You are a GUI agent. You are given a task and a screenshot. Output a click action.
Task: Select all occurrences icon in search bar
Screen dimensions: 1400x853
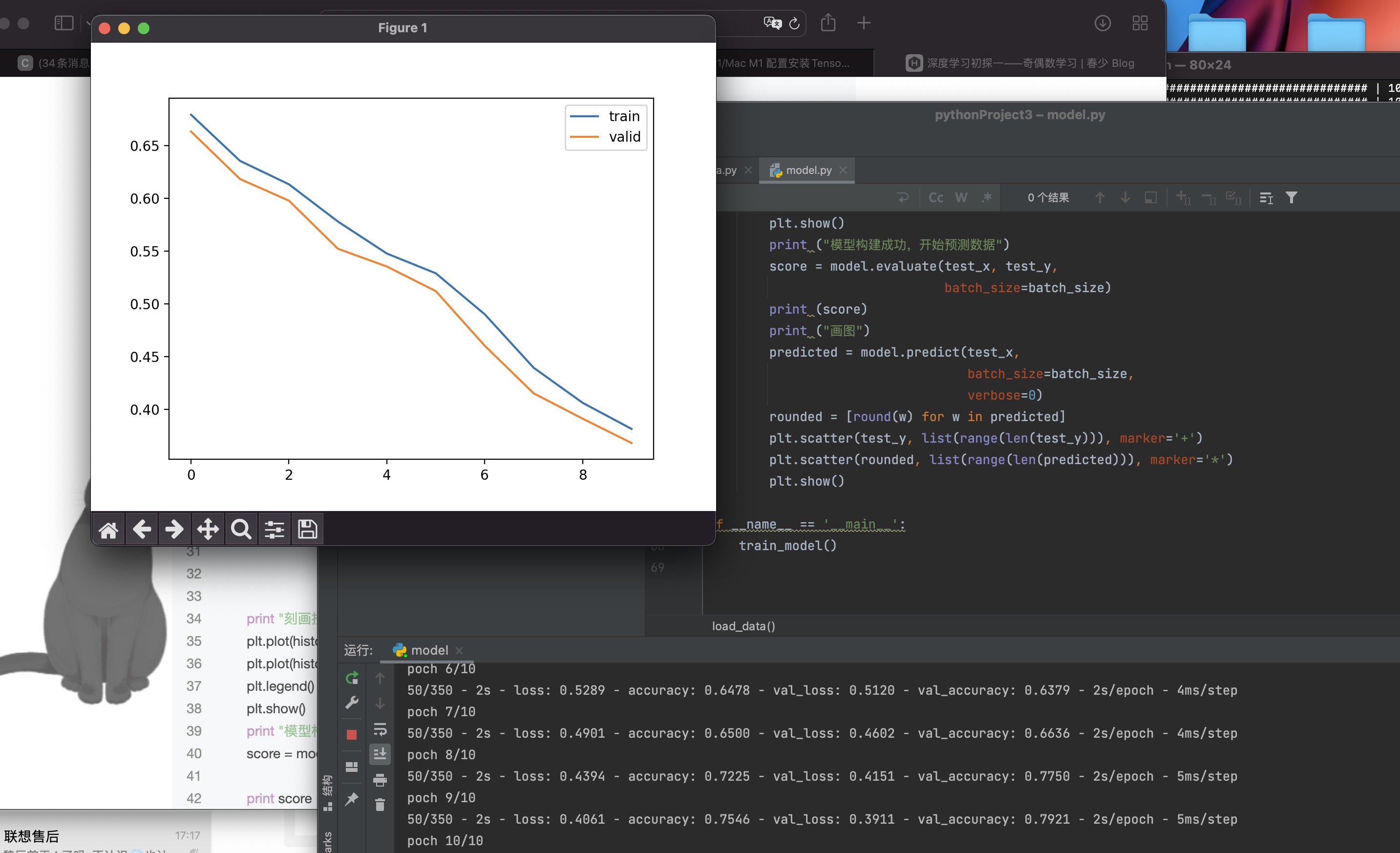(x=1233, y=198)
